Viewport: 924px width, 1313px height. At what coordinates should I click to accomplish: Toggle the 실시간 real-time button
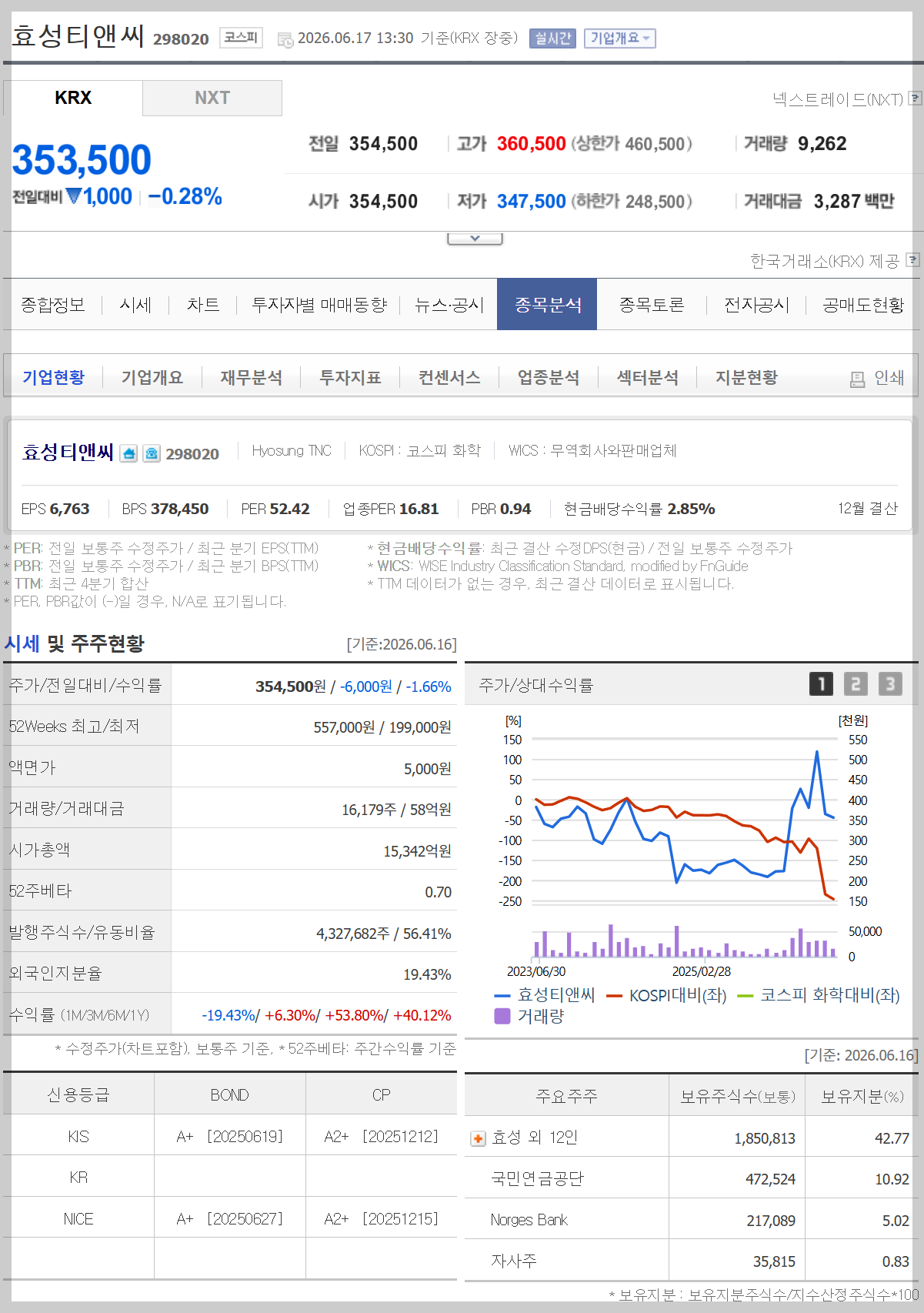click(x=552, y=38)
